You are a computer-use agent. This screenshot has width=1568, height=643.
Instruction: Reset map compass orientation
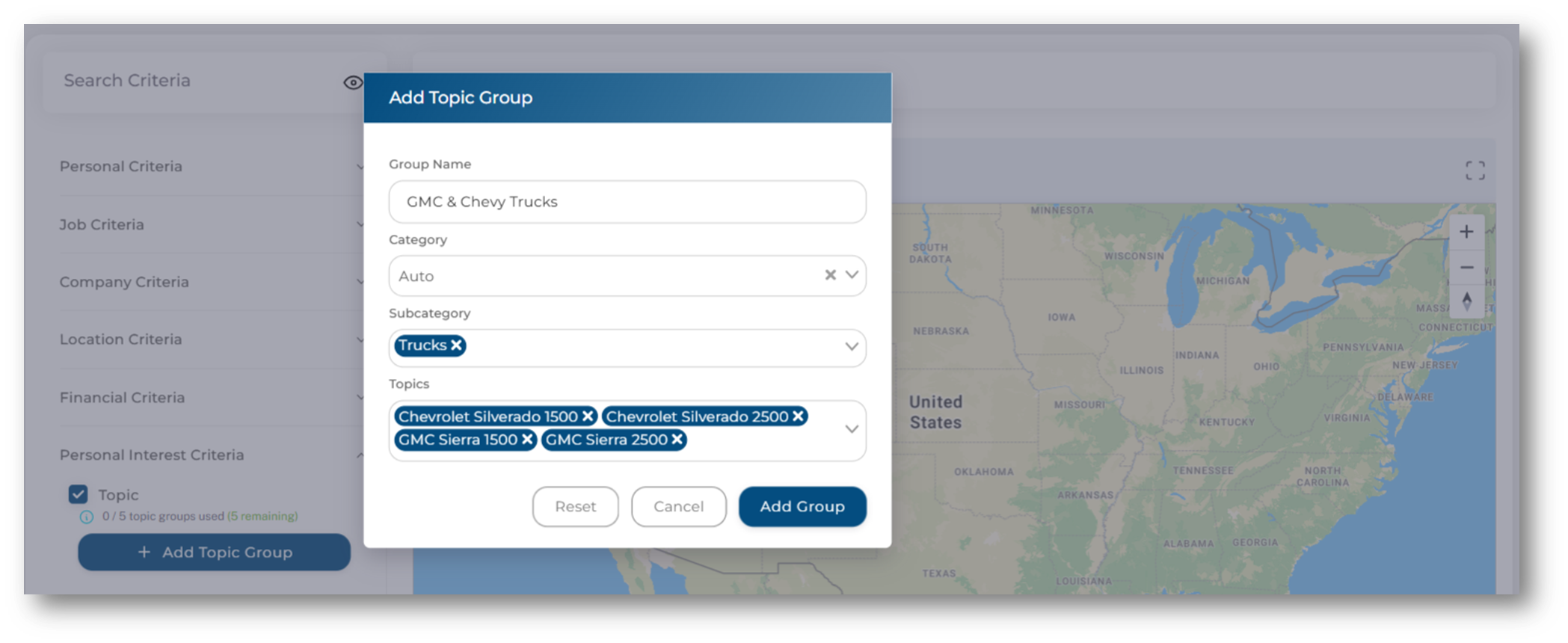coord(1466,301)
